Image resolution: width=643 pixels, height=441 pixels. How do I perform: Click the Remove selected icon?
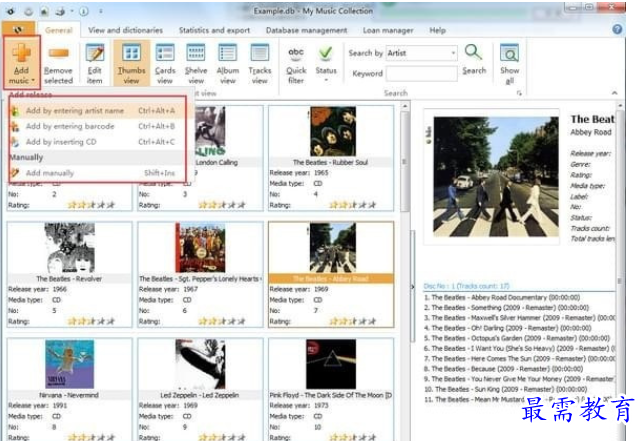click(x=59, y=54)
